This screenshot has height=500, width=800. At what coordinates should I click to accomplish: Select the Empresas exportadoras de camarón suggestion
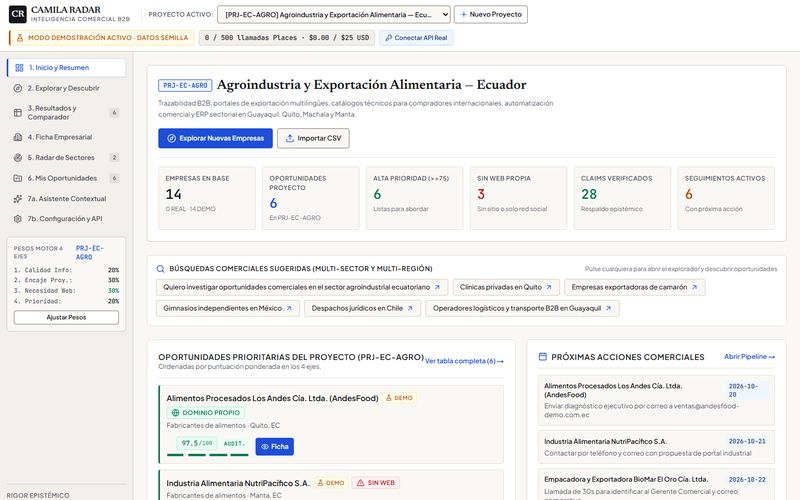tap(635, 287)
